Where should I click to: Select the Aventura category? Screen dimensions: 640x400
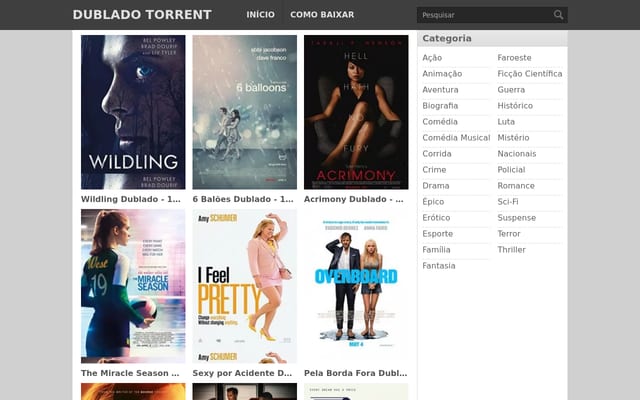(440, 90)
